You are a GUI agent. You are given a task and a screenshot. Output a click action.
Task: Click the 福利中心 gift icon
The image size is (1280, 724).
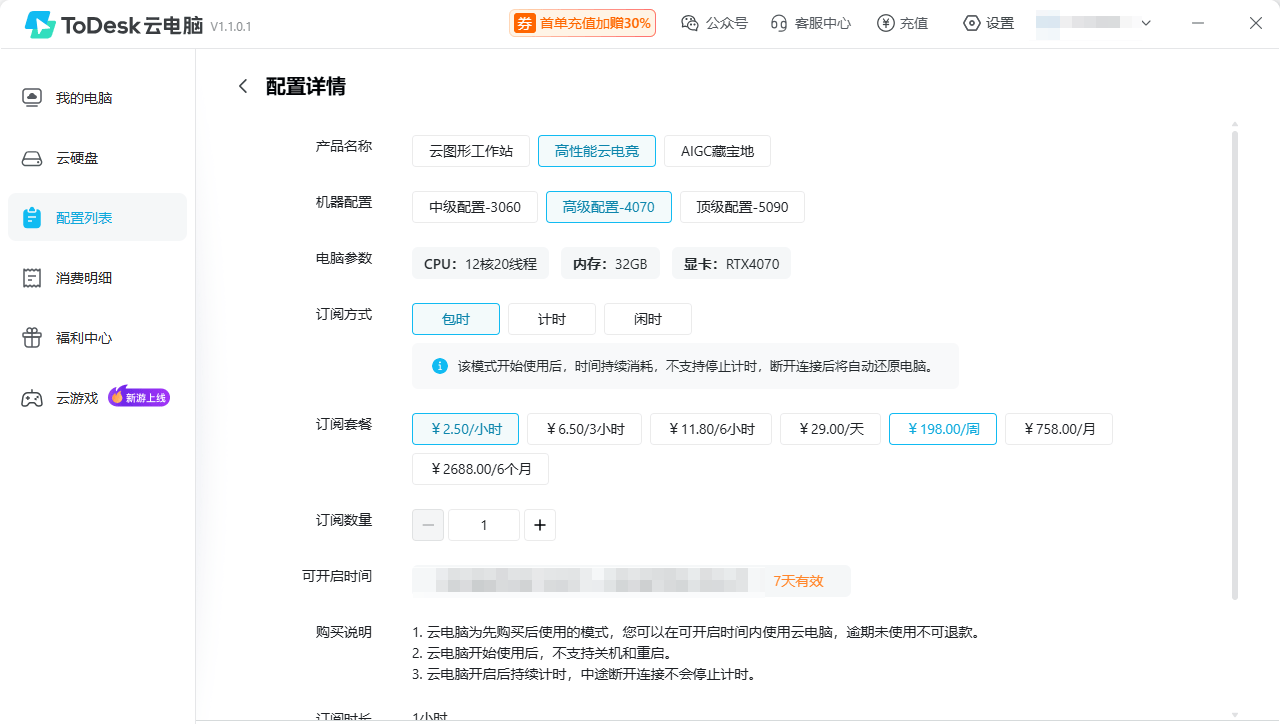point(32,338)
